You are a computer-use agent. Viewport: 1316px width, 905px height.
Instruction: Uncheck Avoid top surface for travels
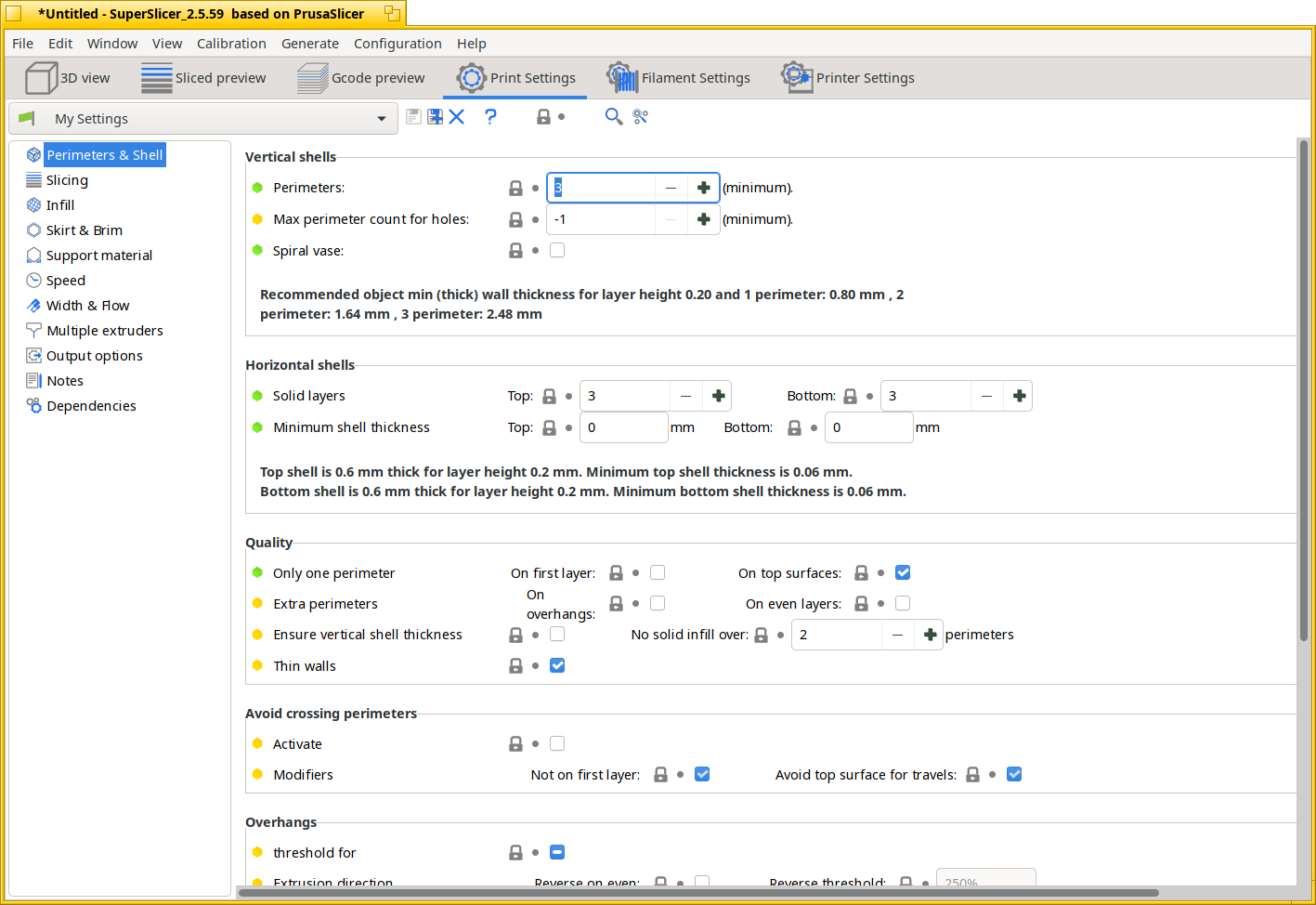1014,774
